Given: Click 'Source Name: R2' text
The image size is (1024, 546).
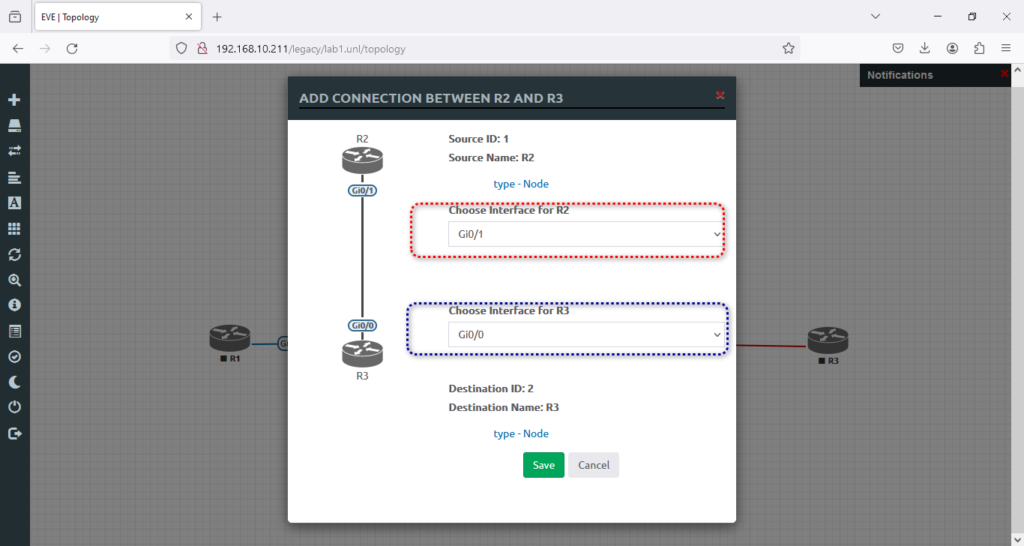Looking at the screenshot, I should pyautogui.click(x=491, y=157).
